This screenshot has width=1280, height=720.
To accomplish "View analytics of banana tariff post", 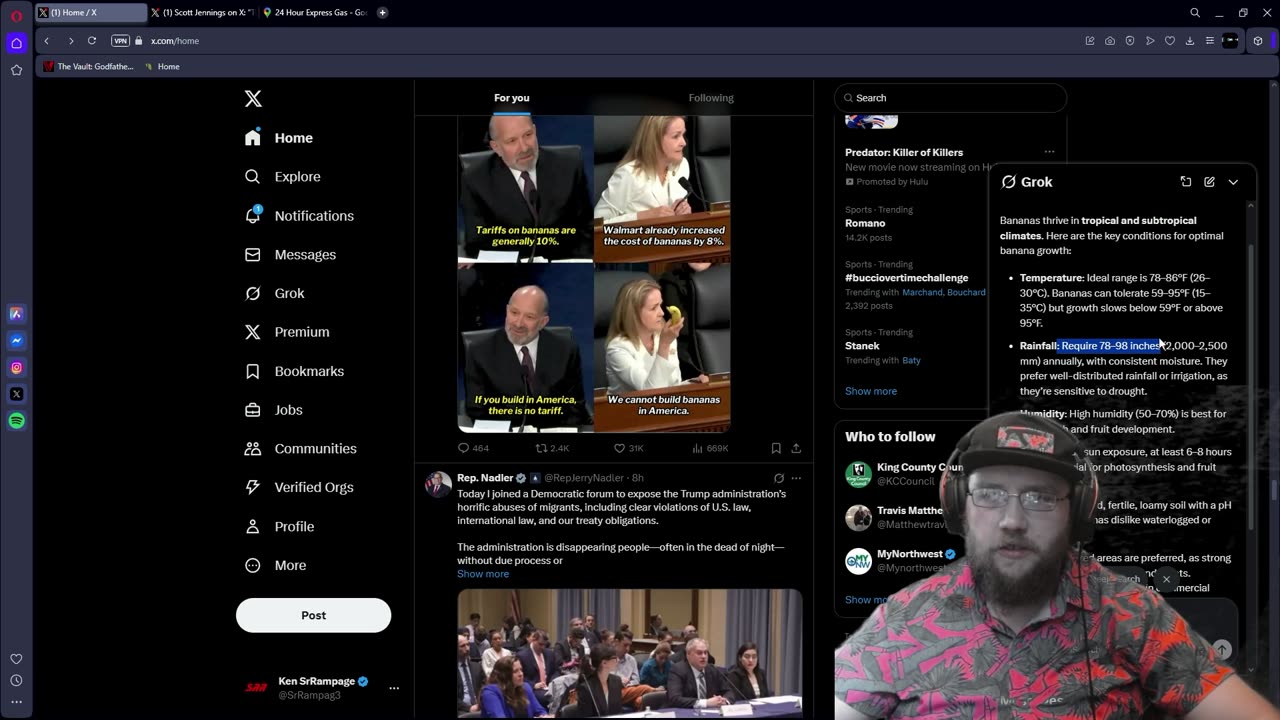I will (711, 448).
